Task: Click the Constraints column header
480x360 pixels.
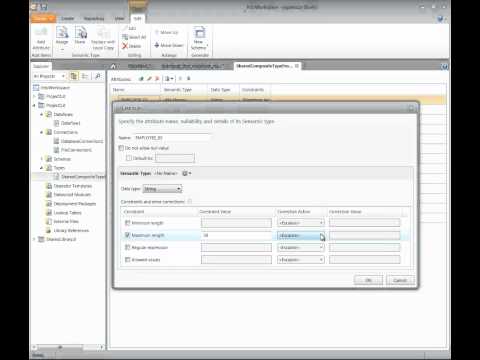Action: tap(255, 90)
